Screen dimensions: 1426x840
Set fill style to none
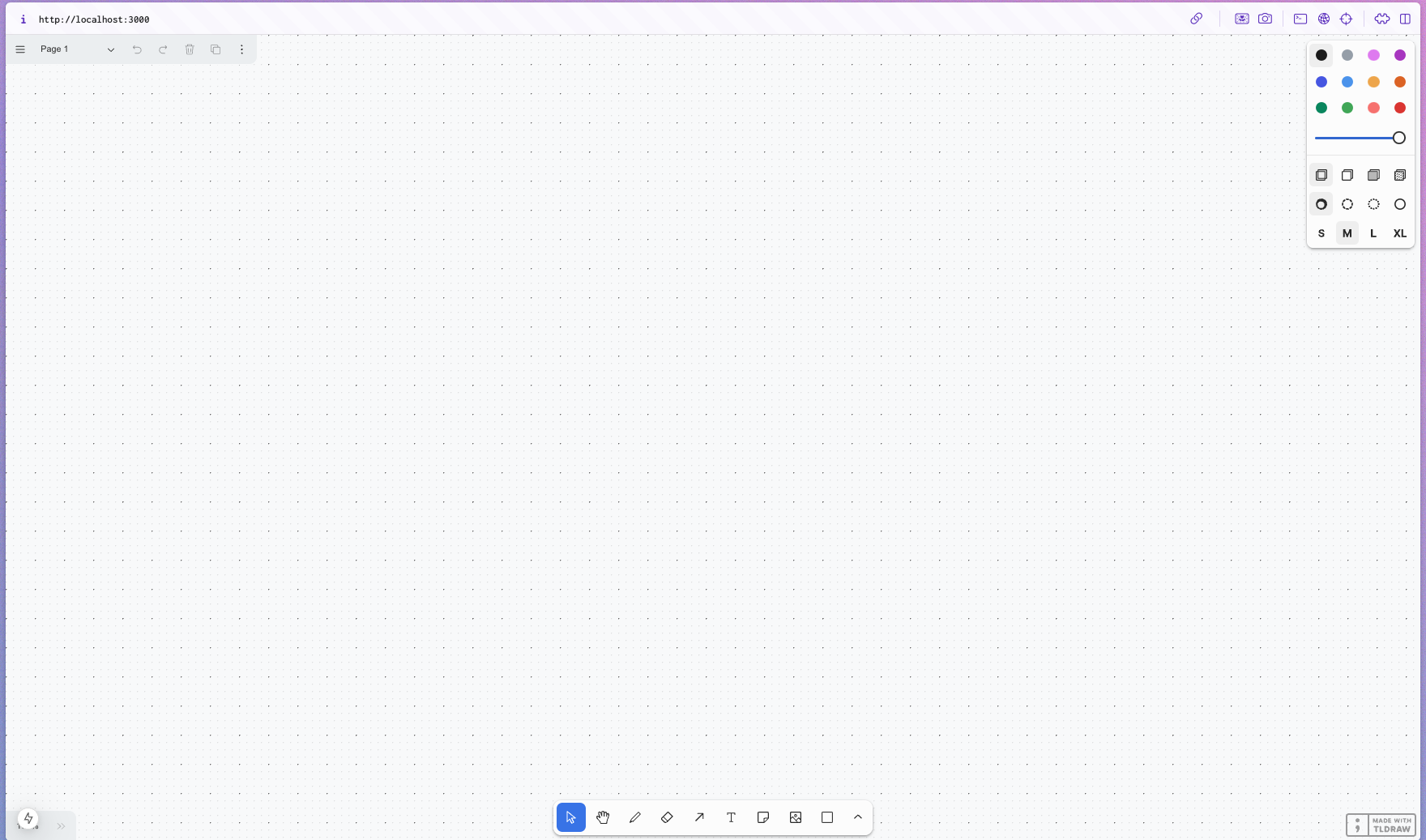tap(1321, 175)
